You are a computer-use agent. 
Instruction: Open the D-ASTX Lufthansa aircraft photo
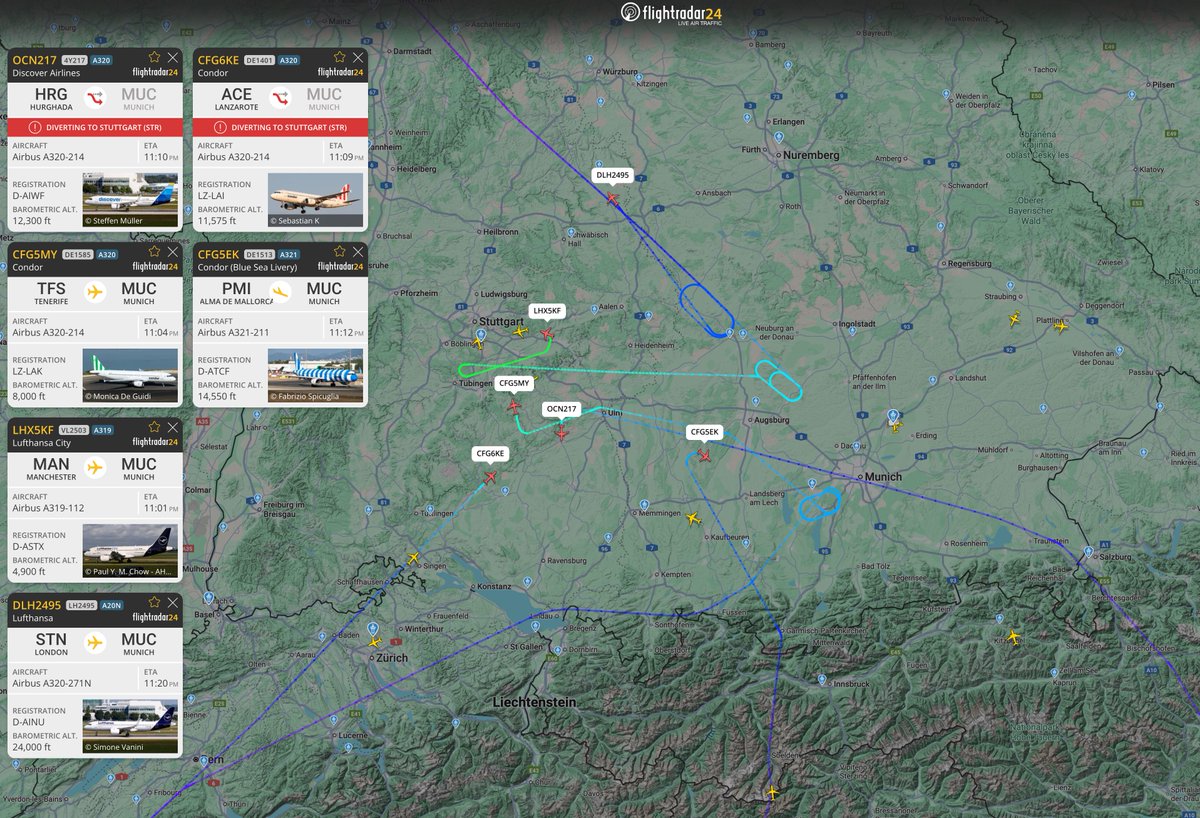click(130, 551)
